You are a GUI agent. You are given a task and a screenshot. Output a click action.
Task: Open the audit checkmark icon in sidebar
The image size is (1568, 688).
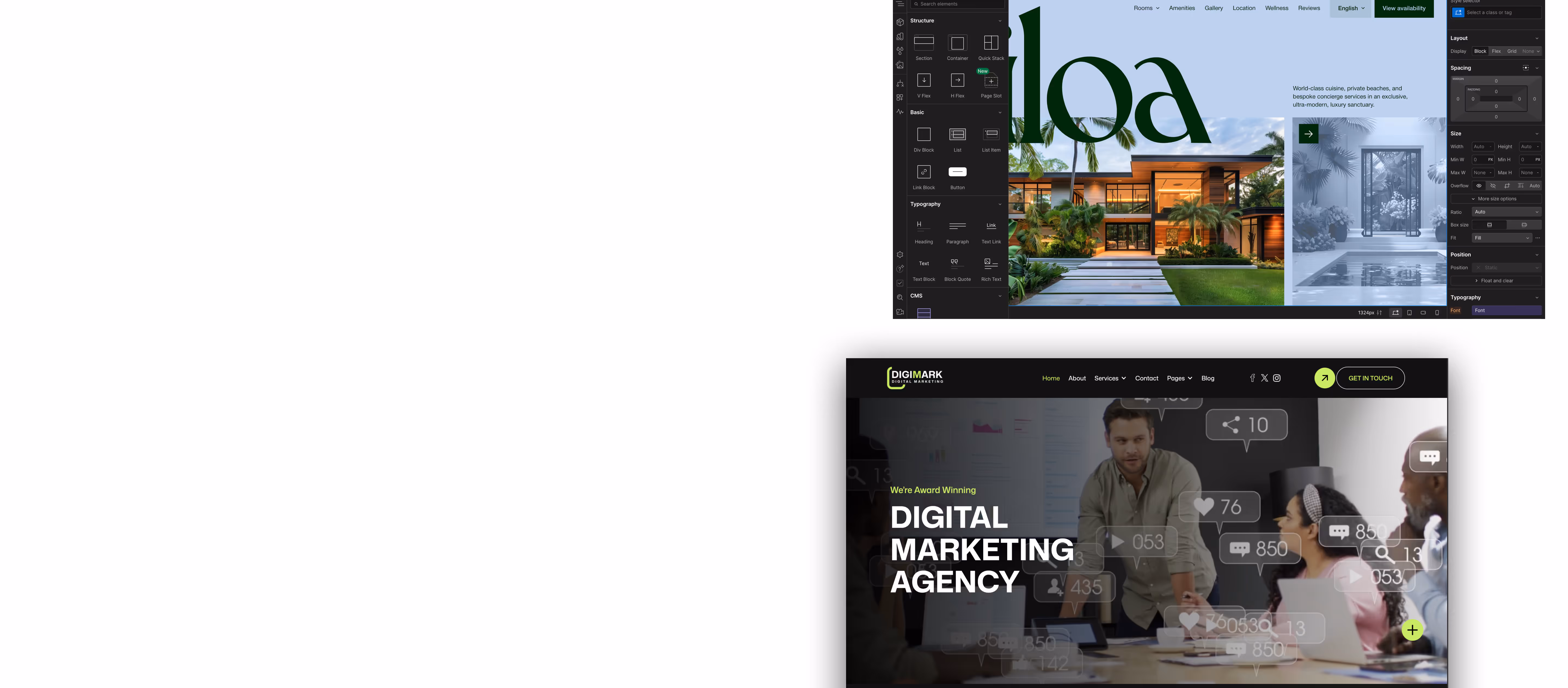(x=900, y=283)
